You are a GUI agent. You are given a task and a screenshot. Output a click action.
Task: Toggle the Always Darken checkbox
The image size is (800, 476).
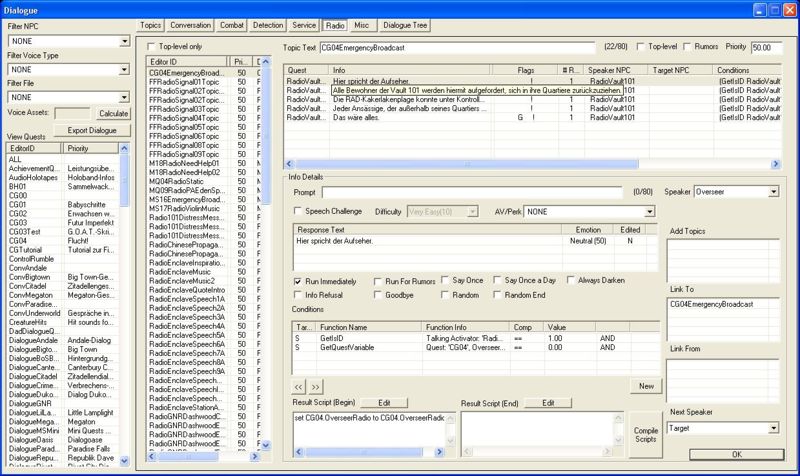tap(570, 281)
